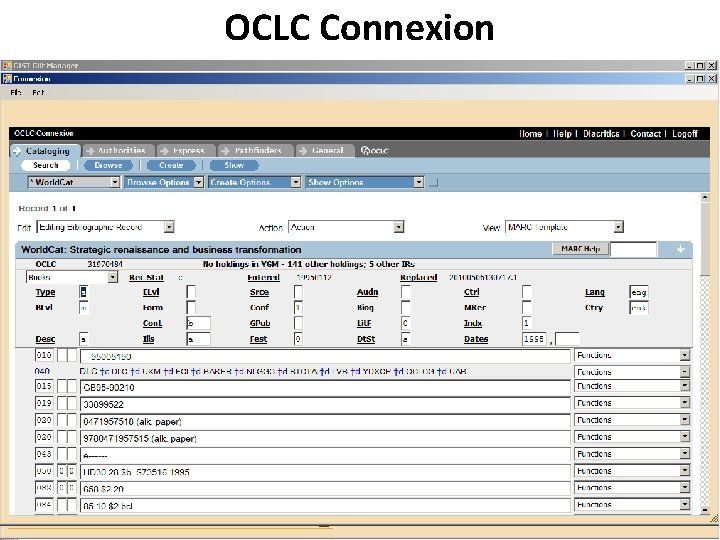
Task: Click the Logoff link
Action: pyautogui.click(x=685, y=134)
